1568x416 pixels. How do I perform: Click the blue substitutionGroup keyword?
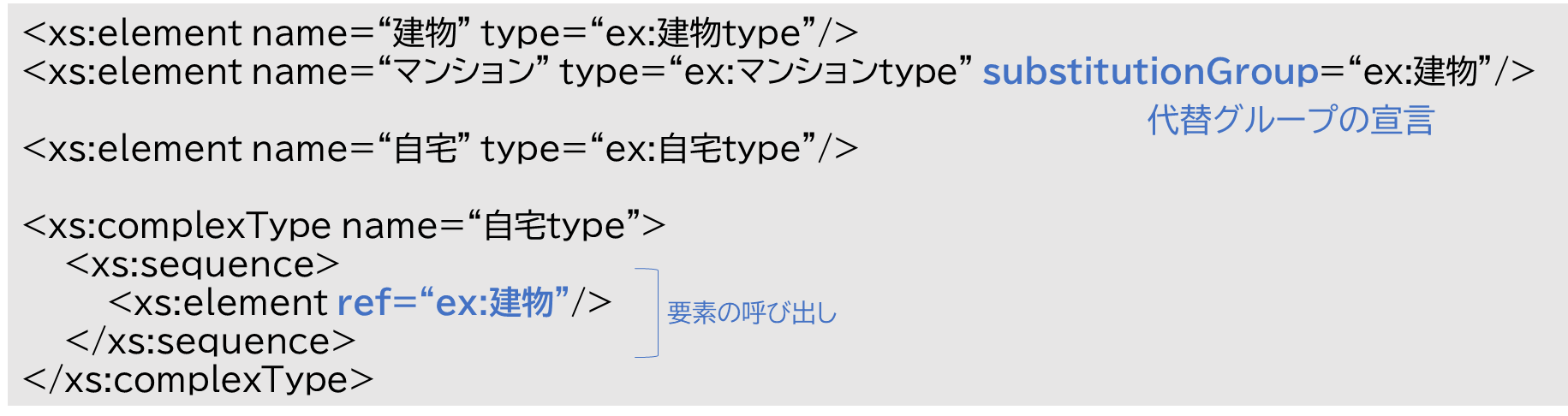[x=1150, y=73]
